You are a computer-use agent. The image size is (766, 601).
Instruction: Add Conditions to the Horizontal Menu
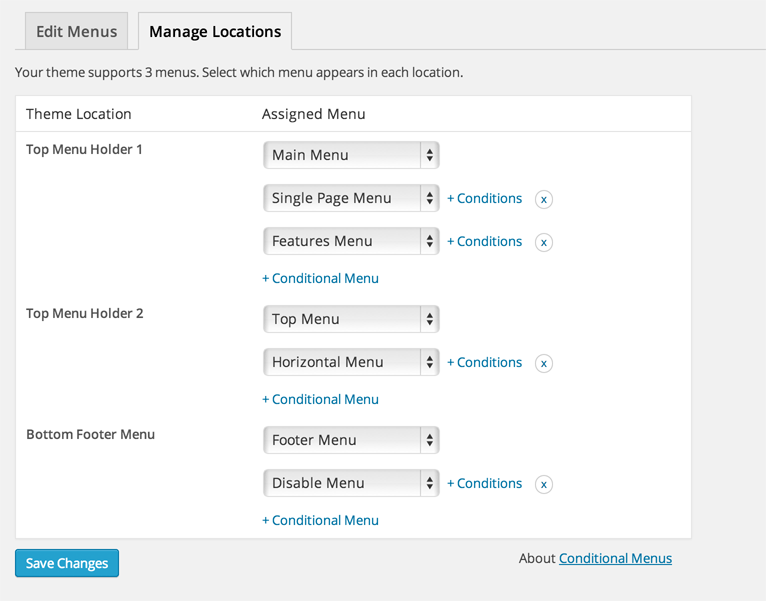tap(485, 362)
